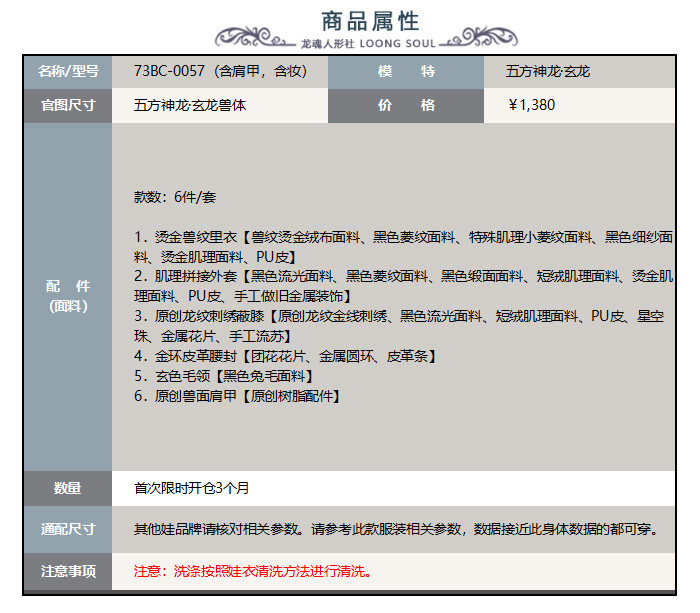Select the 模特 label cell
This screenshot has width=700, height=613.
coord(406,72)
